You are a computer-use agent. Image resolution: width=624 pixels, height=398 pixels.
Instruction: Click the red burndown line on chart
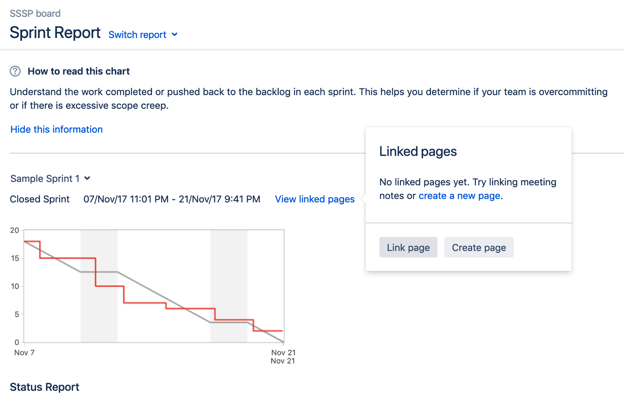pos(68,258)
